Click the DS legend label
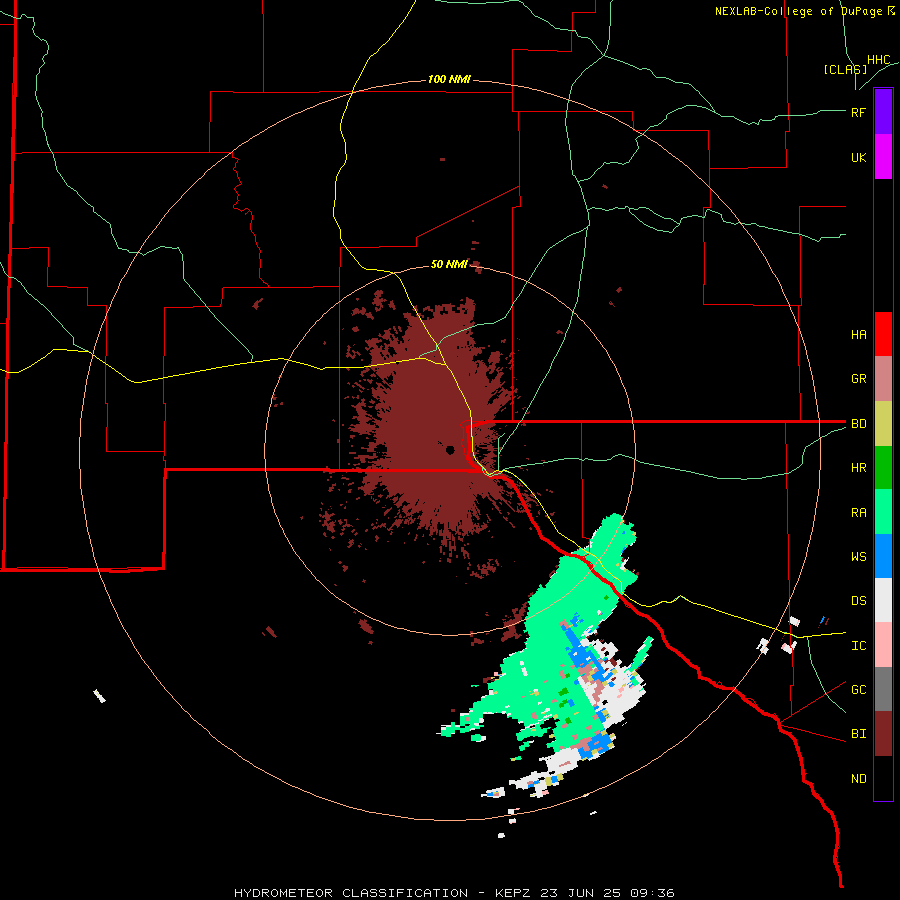 click(x=858, y=601)
